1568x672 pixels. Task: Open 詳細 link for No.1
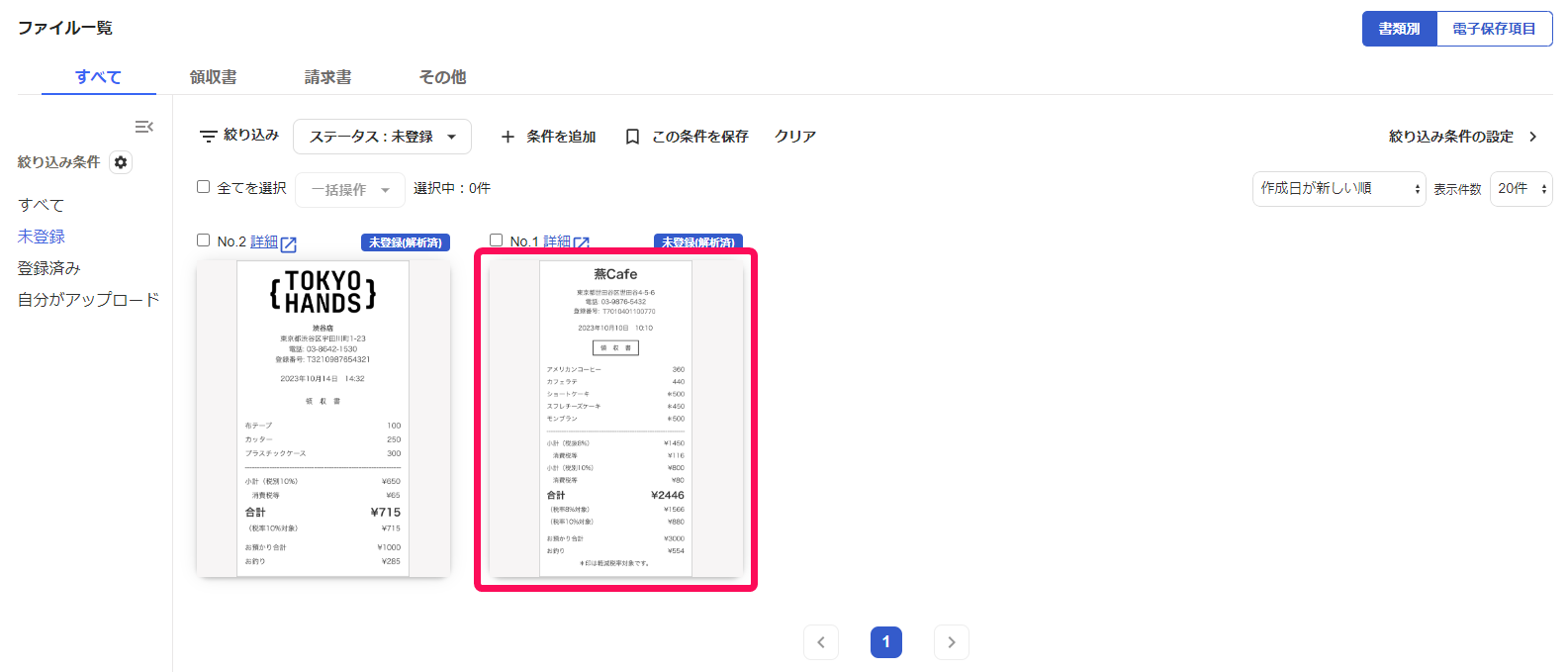tap(557, 240)
